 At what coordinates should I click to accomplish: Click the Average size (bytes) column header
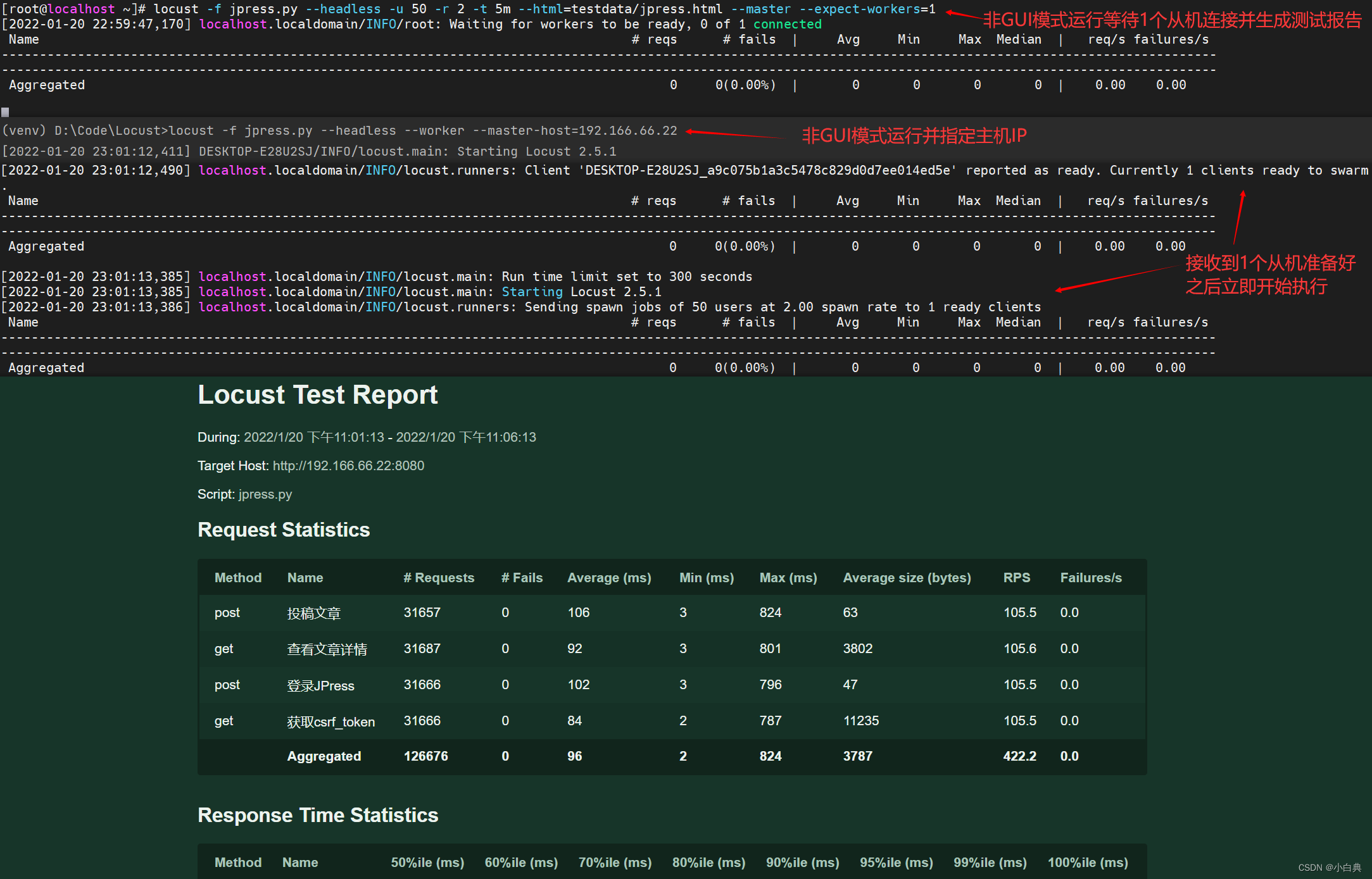coord(907,578)
